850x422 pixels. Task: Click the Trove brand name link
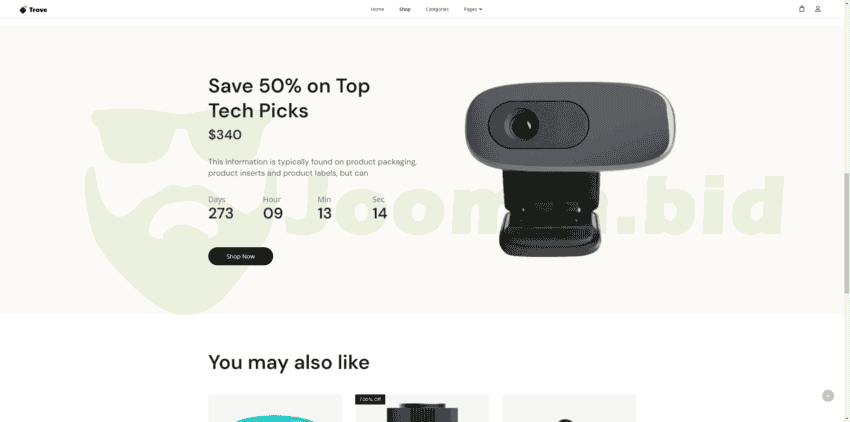coord(38,10)
